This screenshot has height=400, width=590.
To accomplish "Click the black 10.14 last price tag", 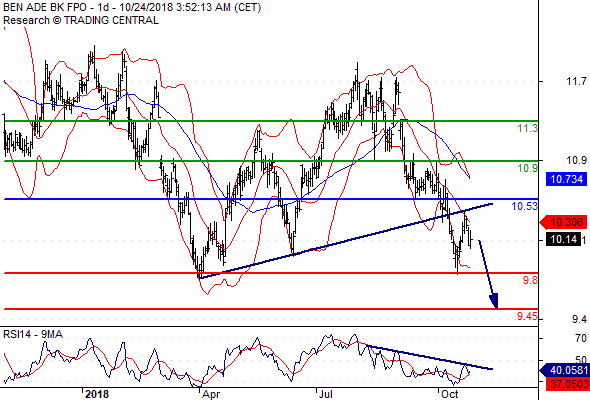I will pos(563,239).
